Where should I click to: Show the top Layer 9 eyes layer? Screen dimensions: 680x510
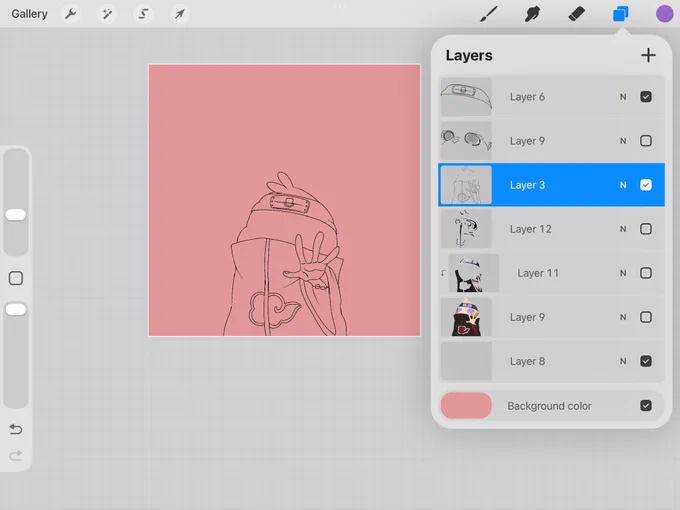click(646, 141)
